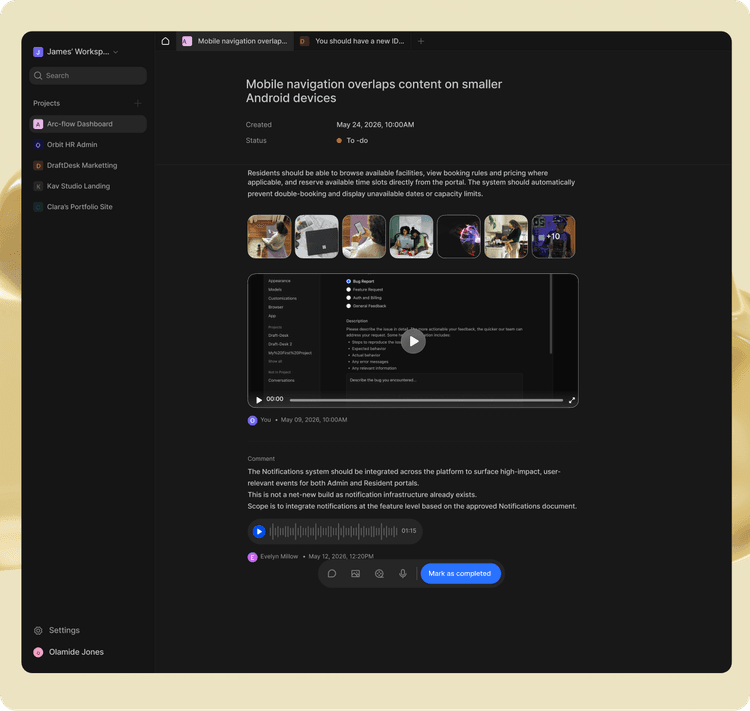Open Kav Studio Landing project
The image size is (750, 711).
pos(88,186)
